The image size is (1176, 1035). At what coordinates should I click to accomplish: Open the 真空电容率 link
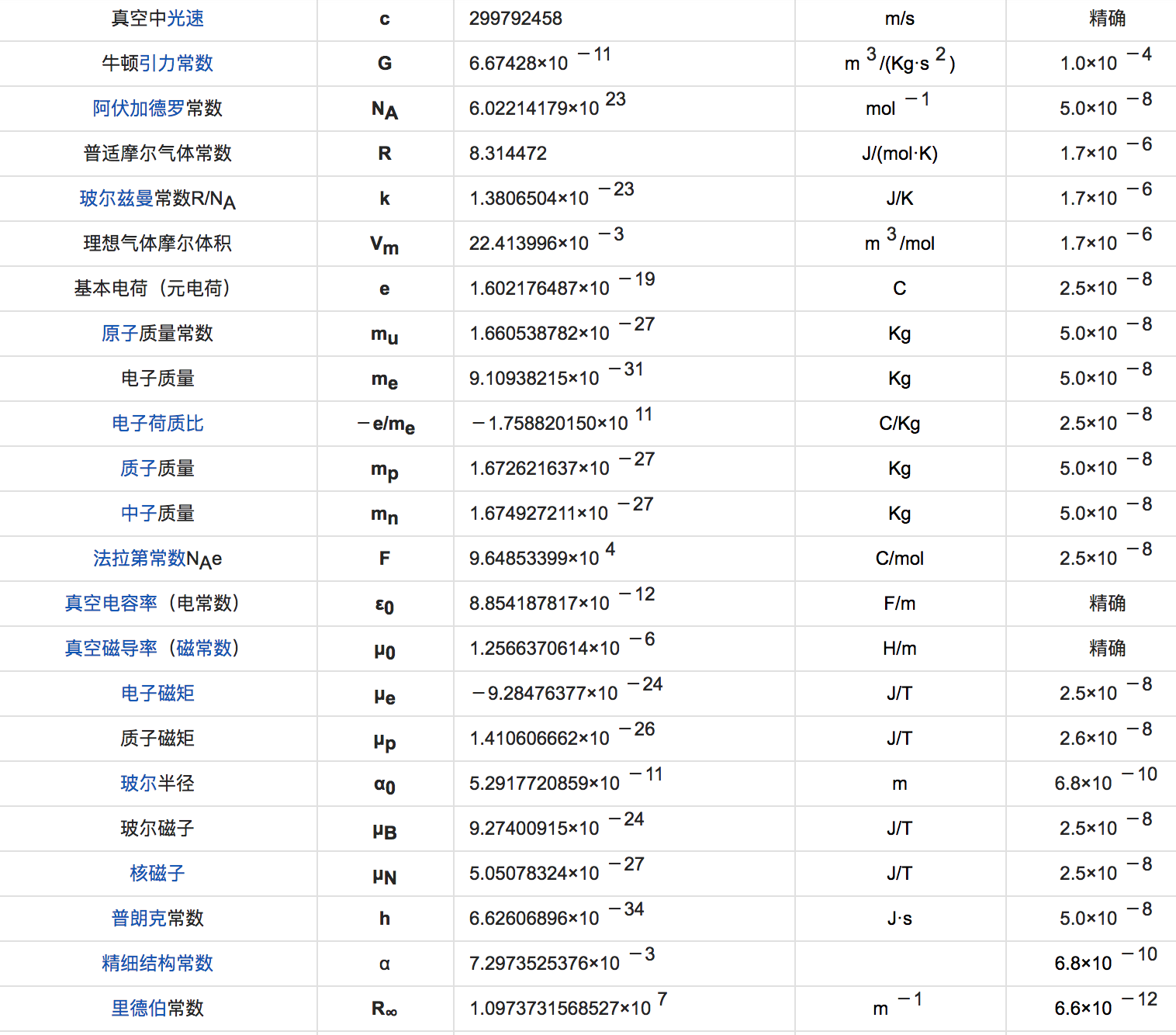111,604
